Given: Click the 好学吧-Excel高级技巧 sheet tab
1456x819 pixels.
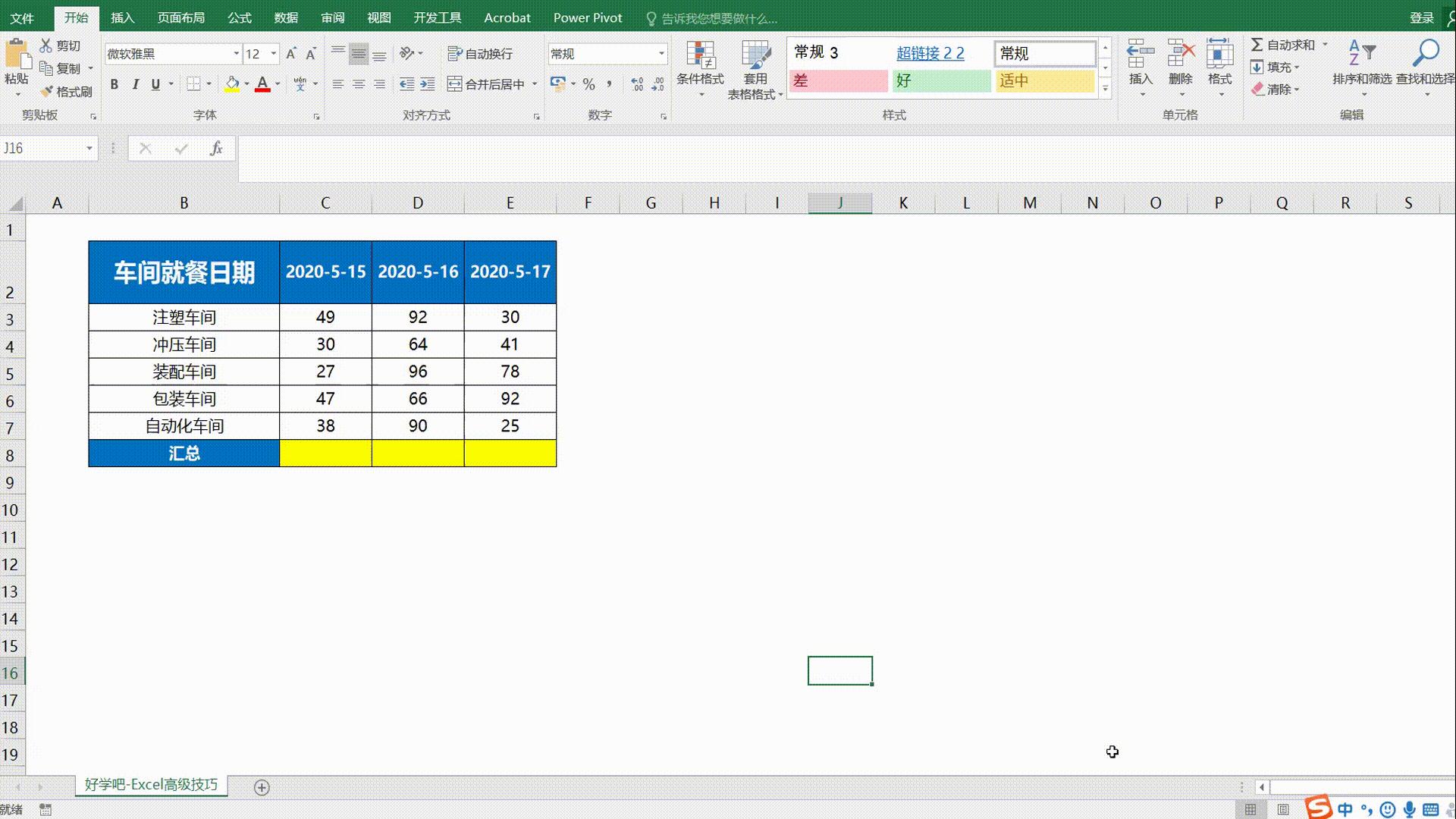Looking at the screenshot, I should point(149,786).
